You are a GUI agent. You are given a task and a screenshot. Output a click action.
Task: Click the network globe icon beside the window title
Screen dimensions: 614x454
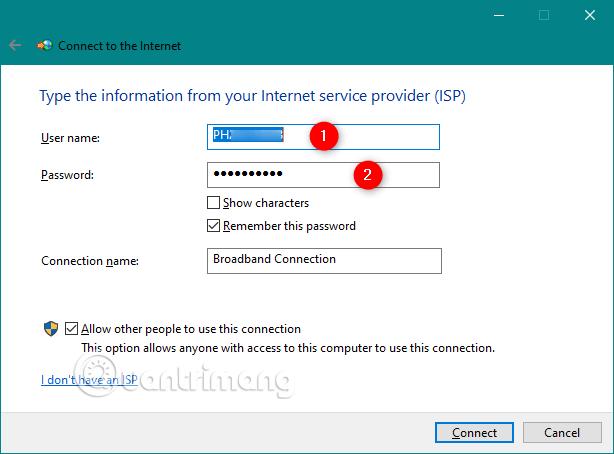[44, 46]
